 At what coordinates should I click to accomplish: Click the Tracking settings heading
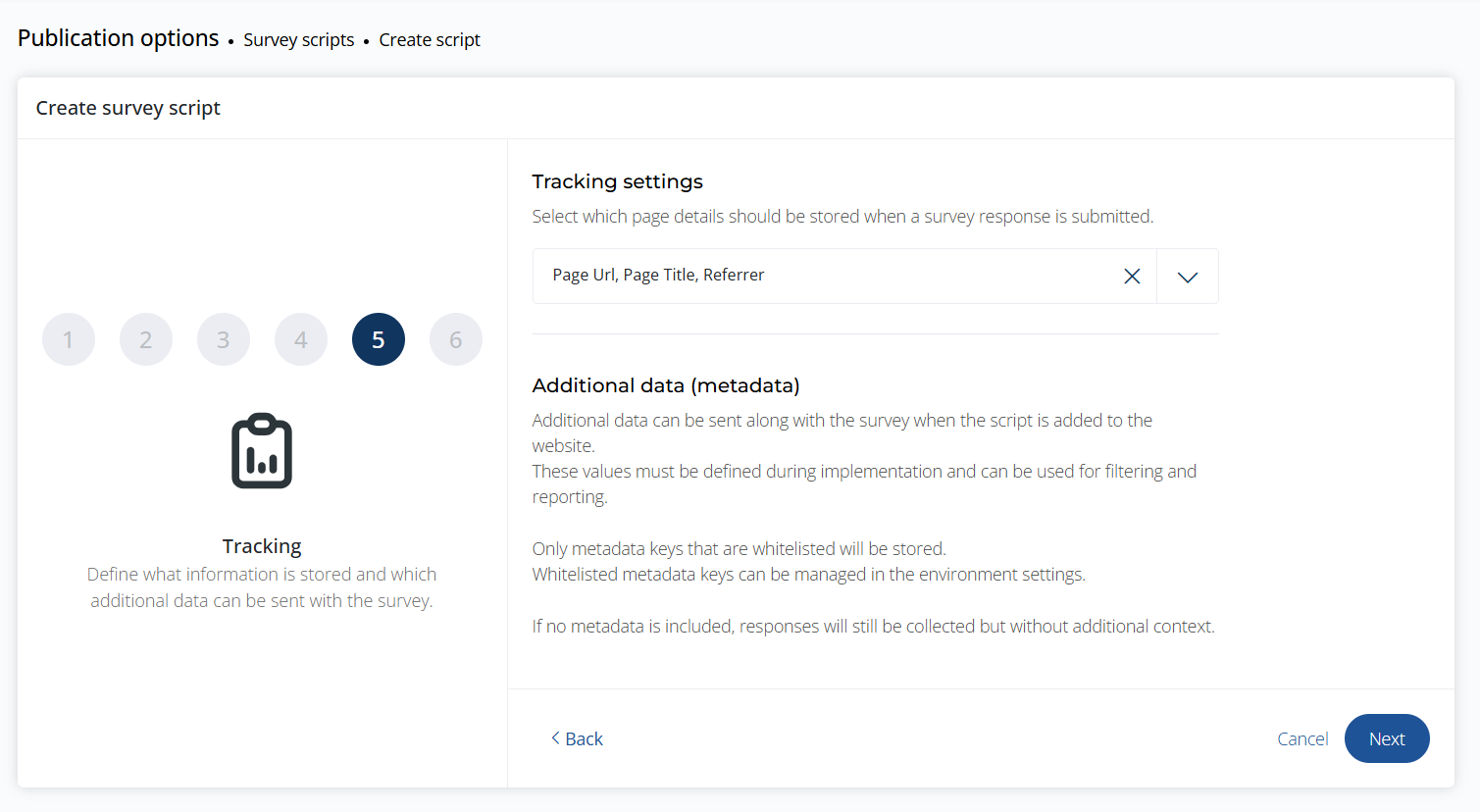tap(618, 181)
